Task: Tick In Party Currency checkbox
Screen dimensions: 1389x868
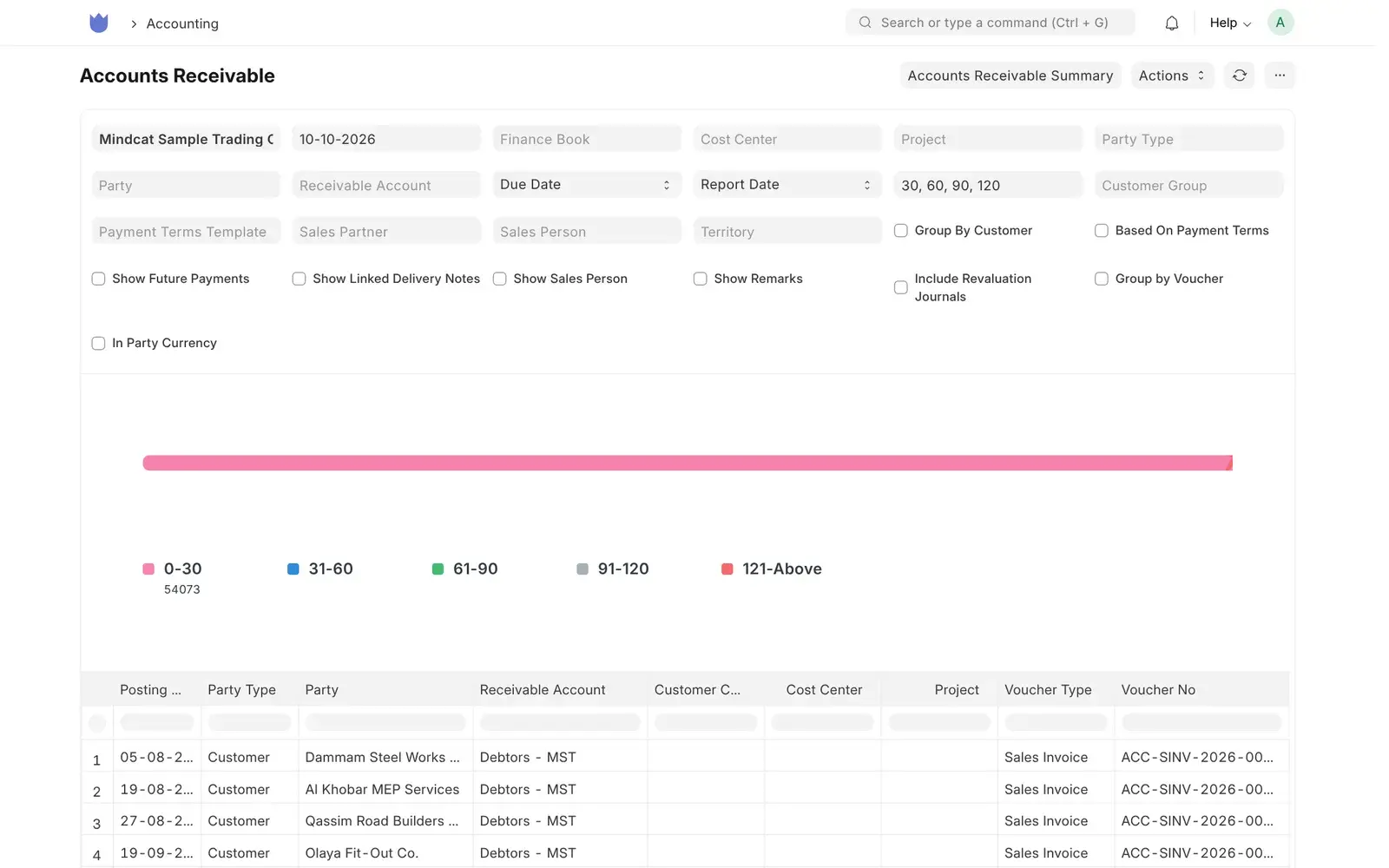Action: coord(98,344)
